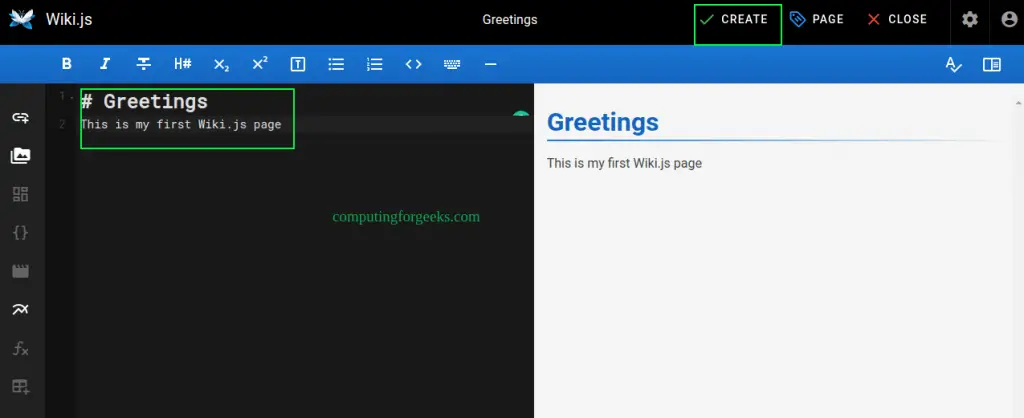Click the Greetings page title in header

pos(509,20)
